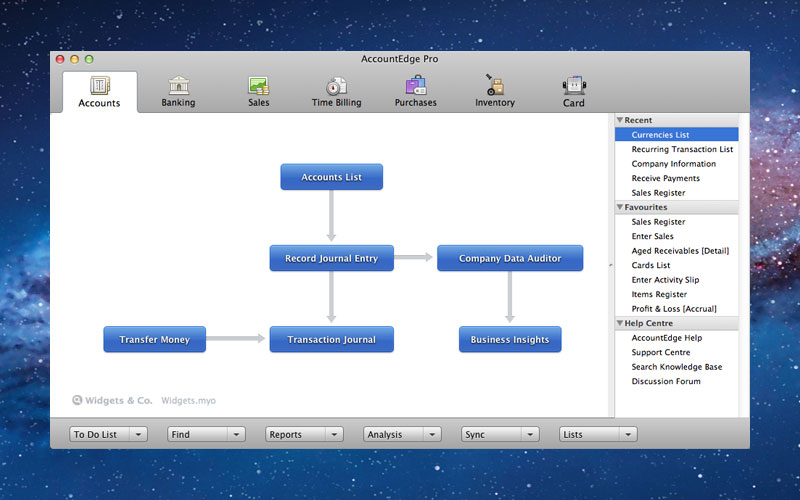800x500 pixels.
Task: Open Profit & Loss [Accrual] report
Action: coord(674,309)
